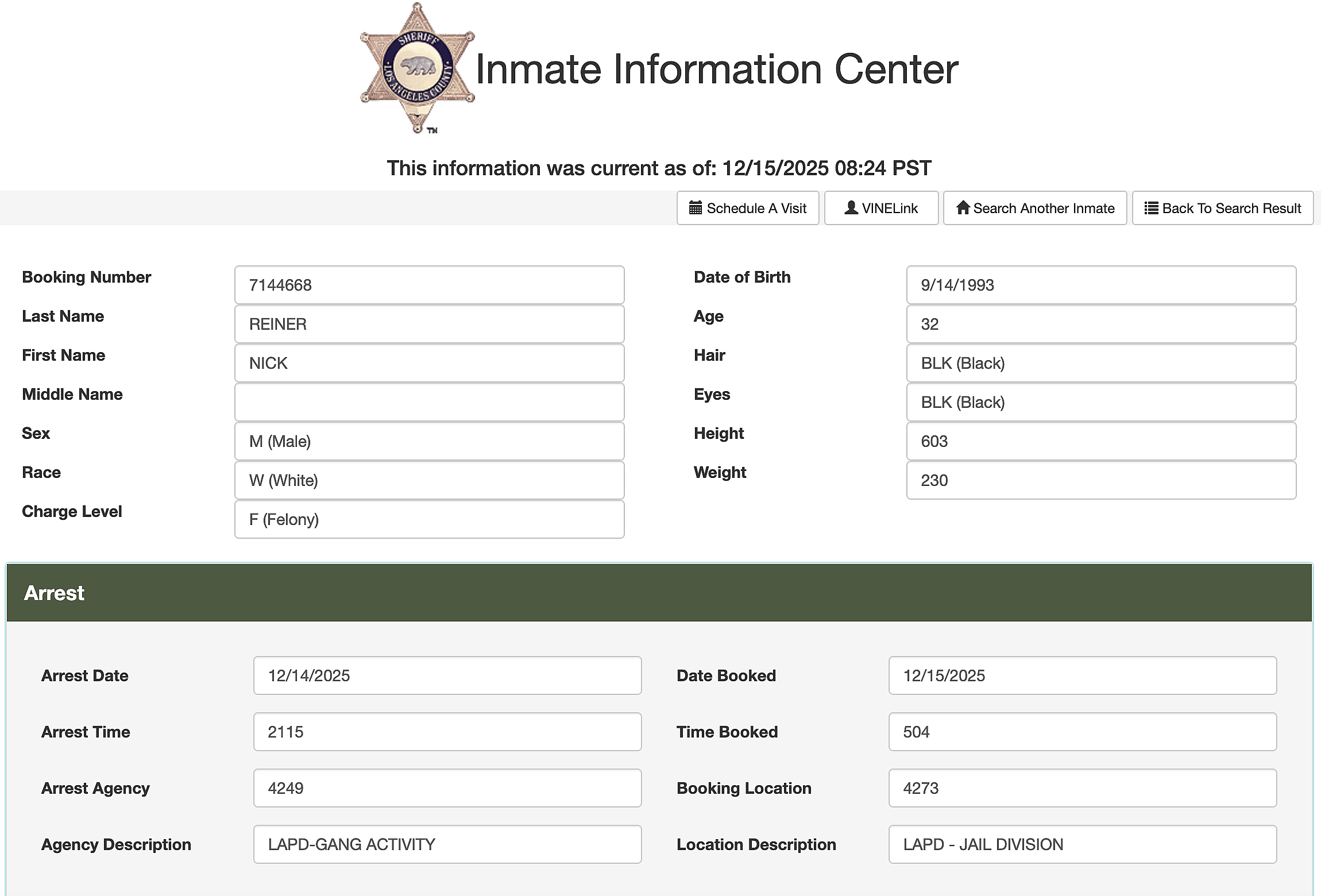Screen dimensions: 1321x896
Task: Select the First Name field showing NICK
Action: pyautogui.click(x=428, y=363)
